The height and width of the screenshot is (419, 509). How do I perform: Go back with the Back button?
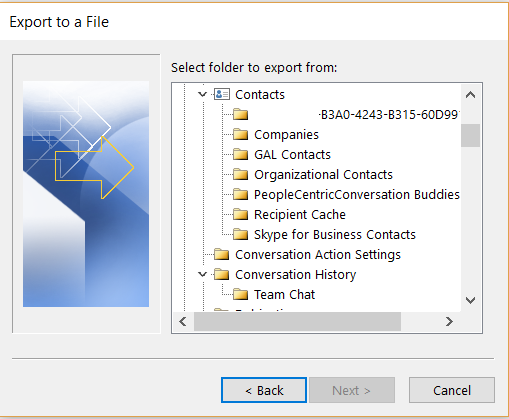(x=264, y=390)
